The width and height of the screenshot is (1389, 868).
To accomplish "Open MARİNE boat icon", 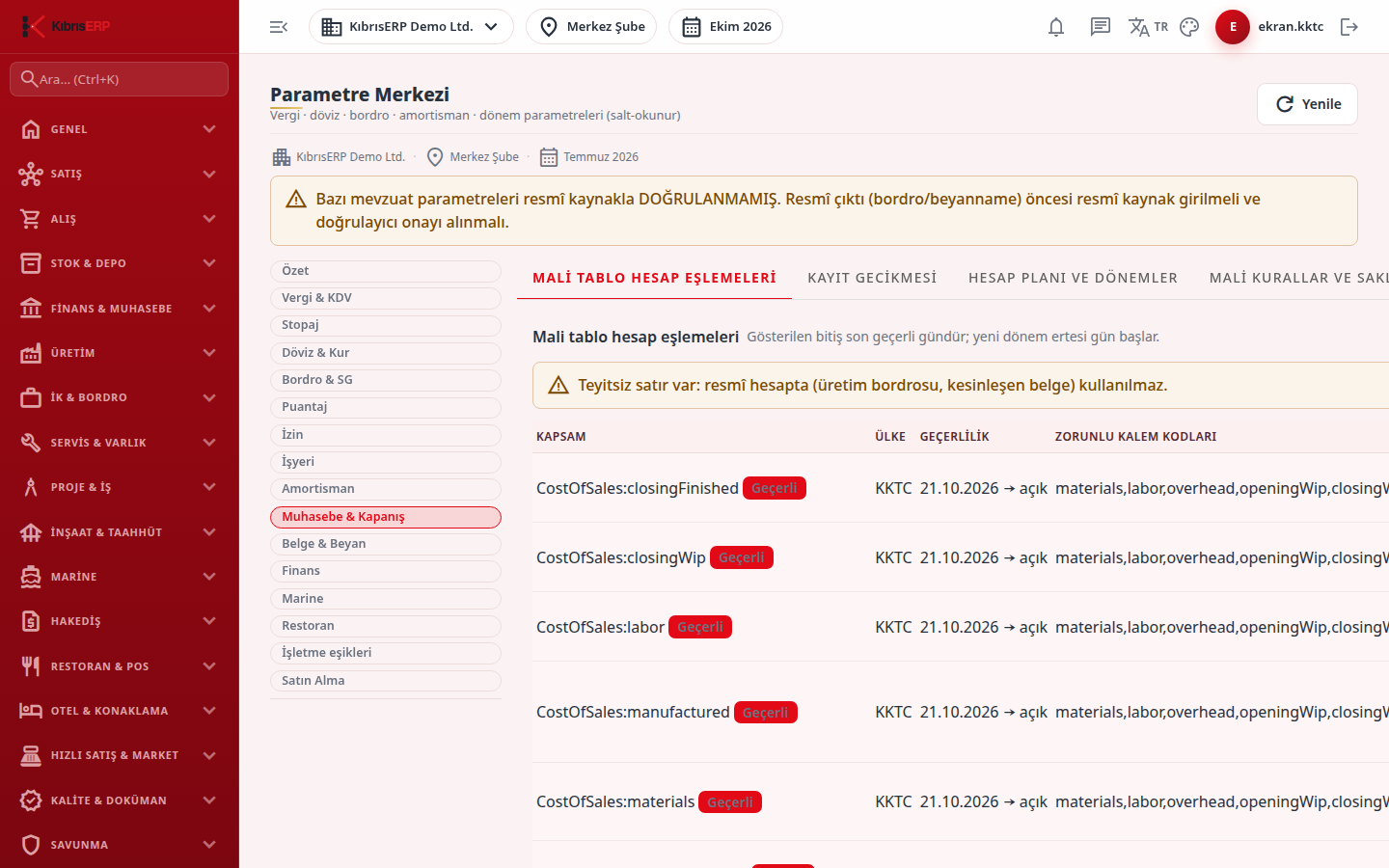I will (x=31, y=577).
